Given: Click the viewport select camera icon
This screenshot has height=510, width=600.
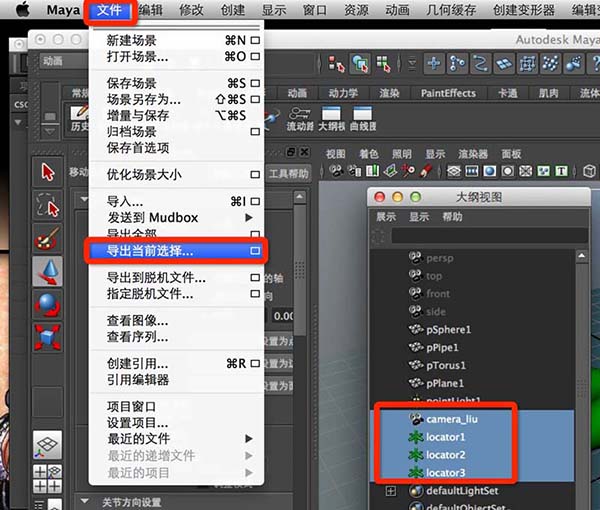Looking at the screenshot, I should pos(336,171).
